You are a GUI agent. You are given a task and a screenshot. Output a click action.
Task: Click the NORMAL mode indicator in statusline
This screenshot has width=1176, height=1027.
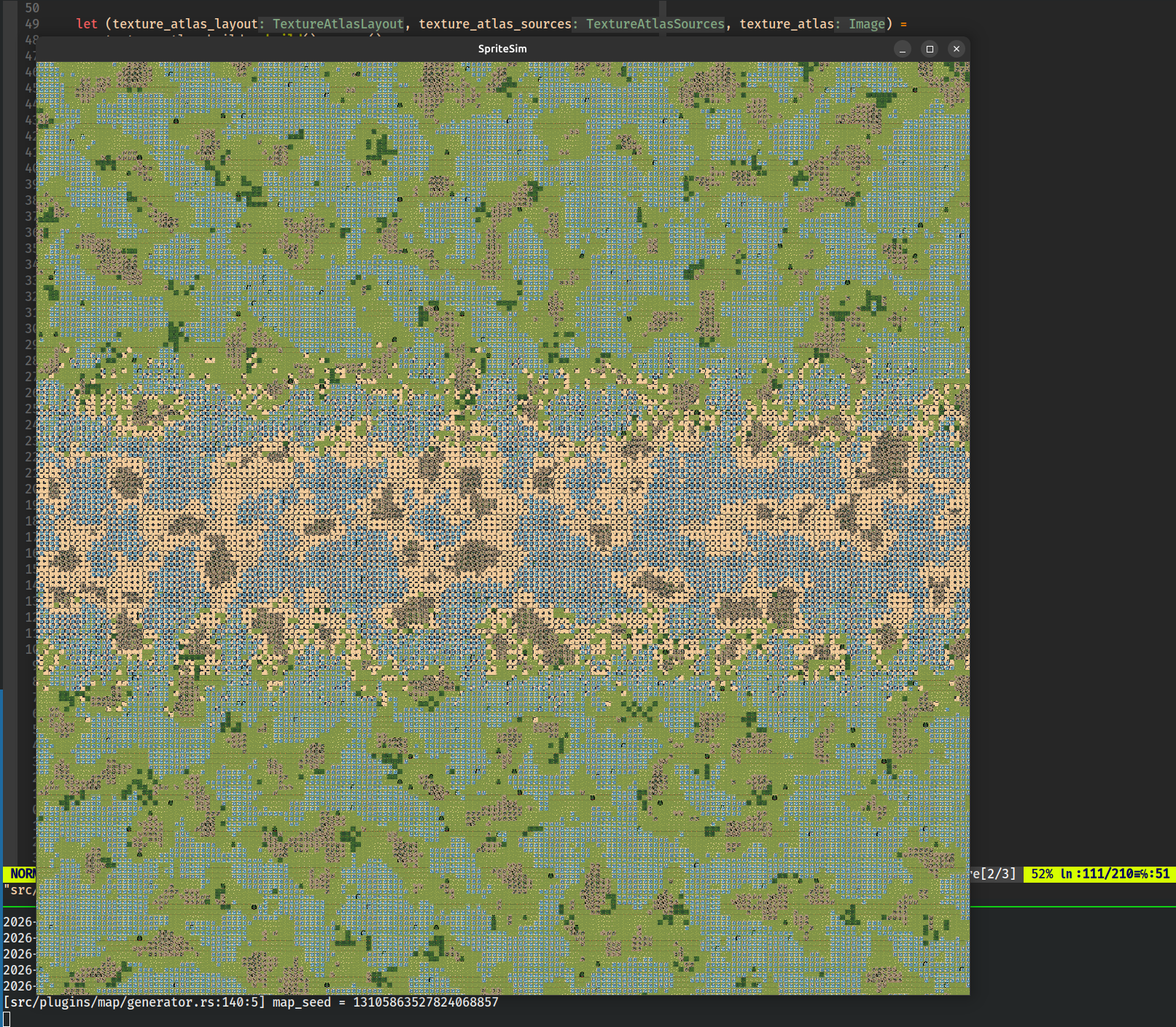tap(22, 874)
